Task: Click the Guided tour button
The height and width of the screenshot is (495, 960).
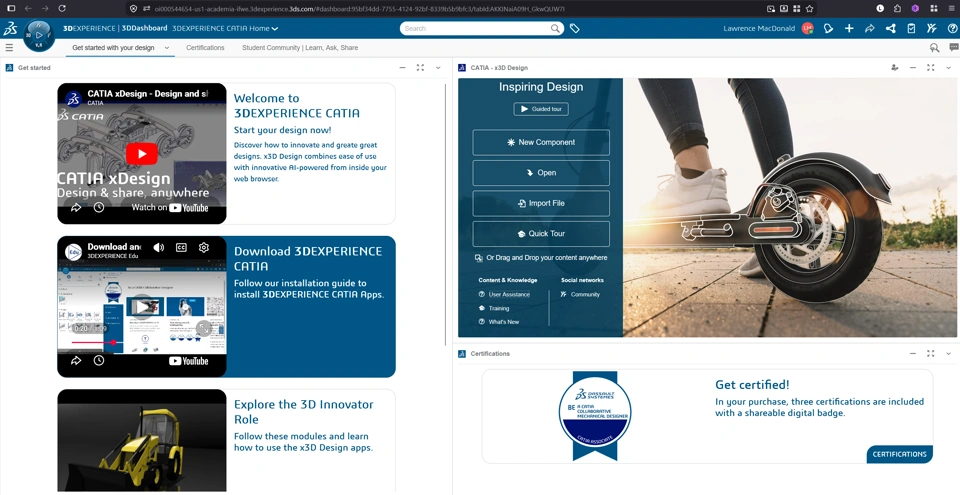Action: pos(541,109)
